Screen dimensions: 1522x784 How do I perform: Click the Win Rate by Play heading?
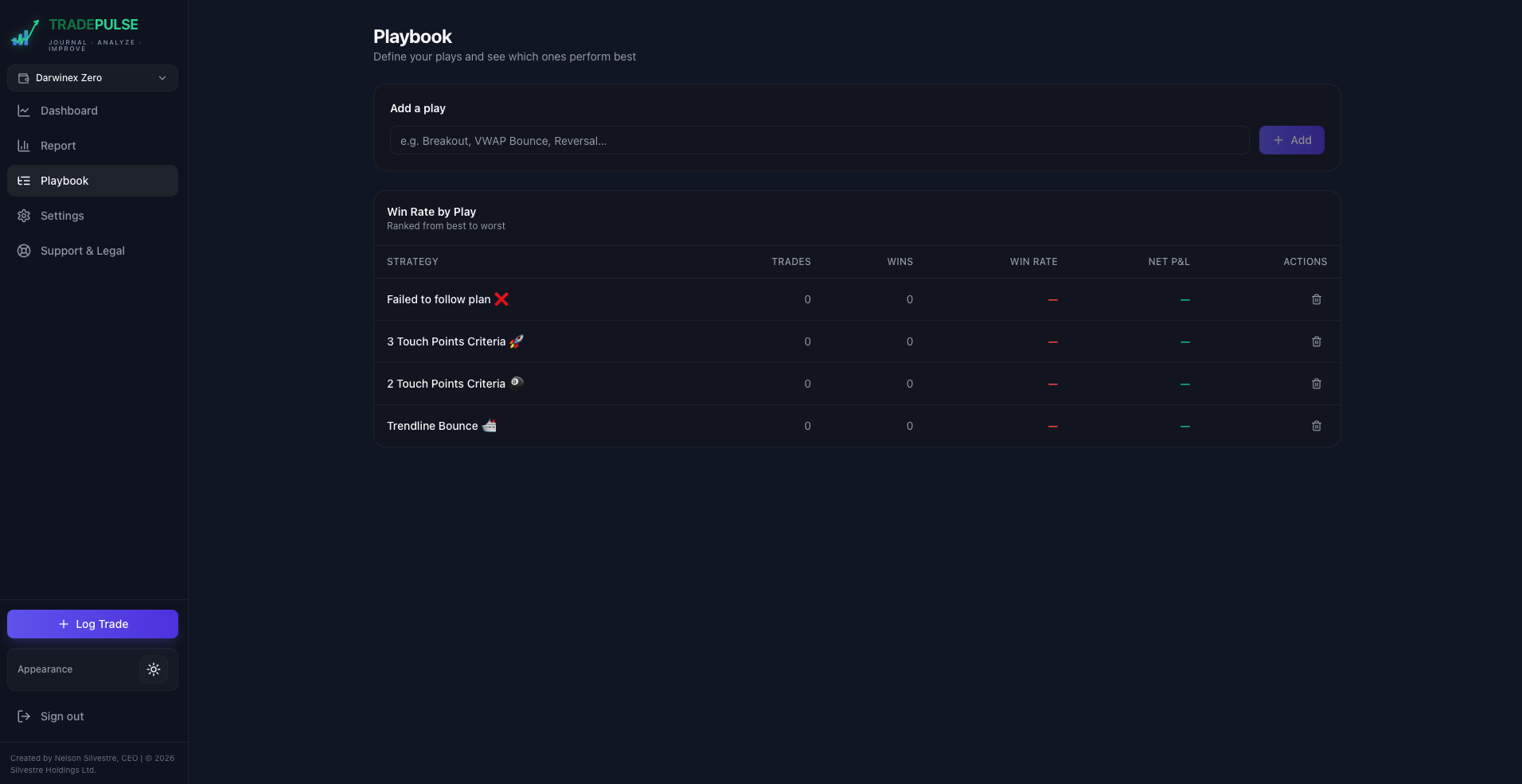click(431, 212)
